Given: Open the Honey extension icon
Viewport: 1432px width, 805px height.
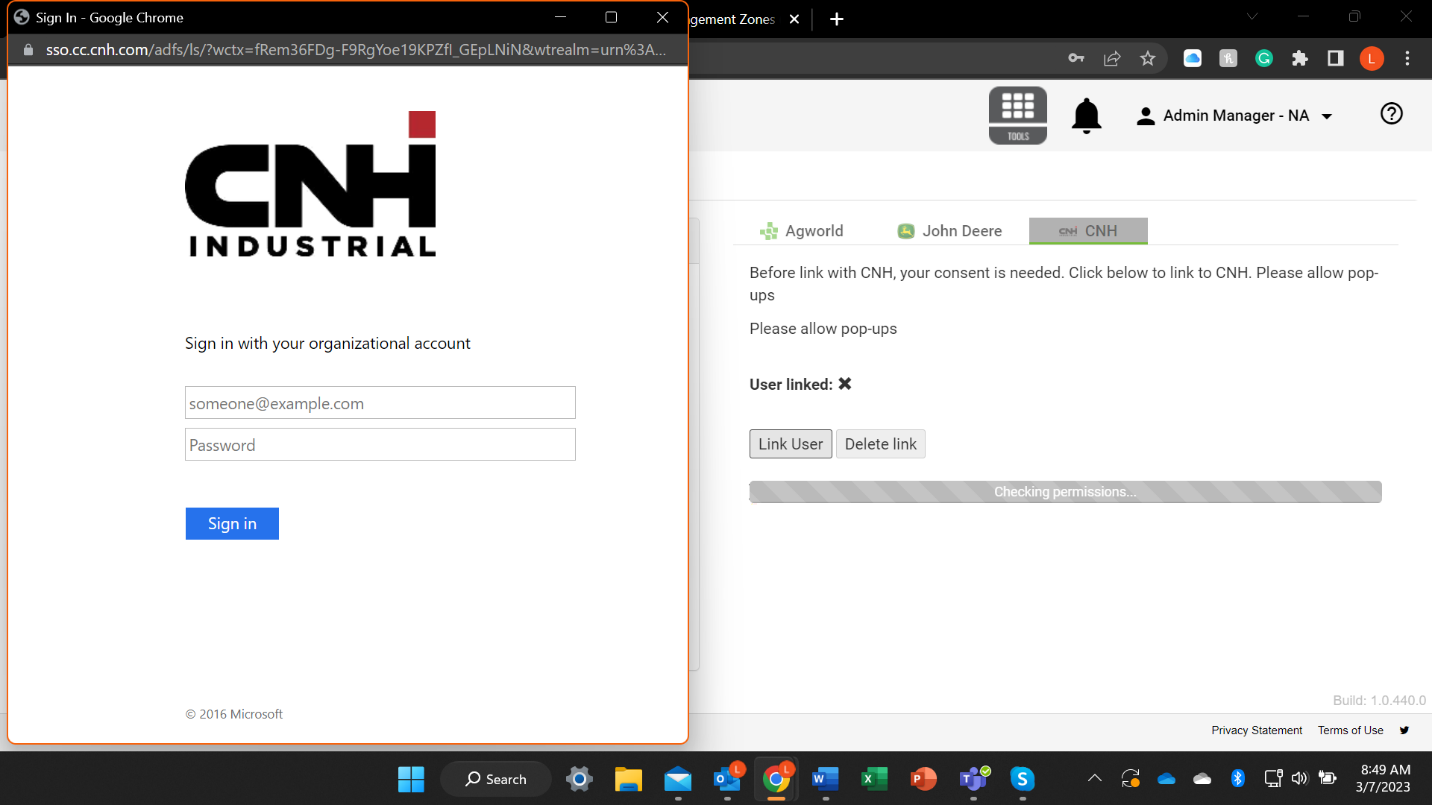Looking at the screenshot, I should pos(1228,59).
